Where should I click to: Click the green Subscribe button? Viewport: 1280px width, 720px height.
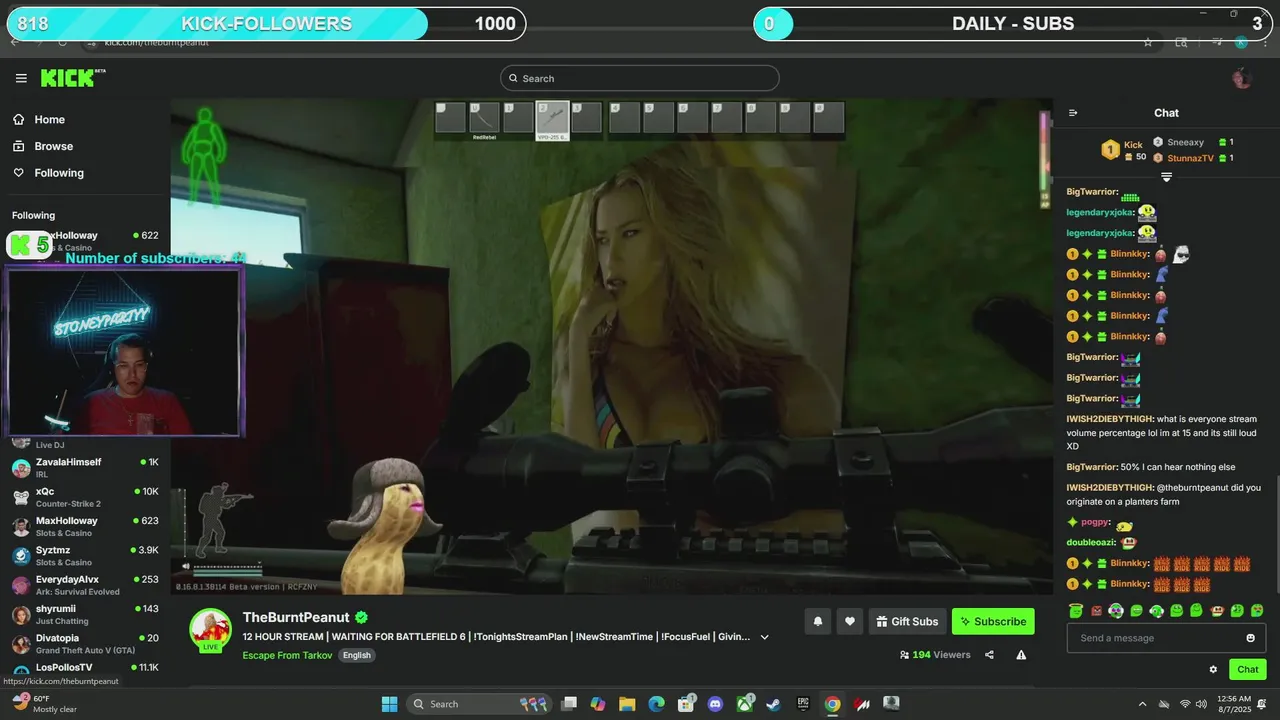pos(993,621)
